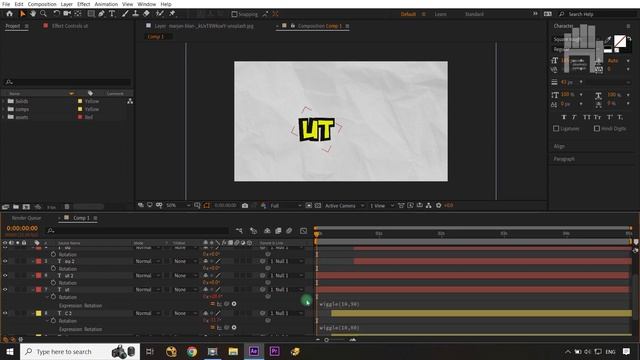The width and height of the screenshot is (640, 360).
Task: Toggle the Snapping checkbox
Action: click(234, 14)
